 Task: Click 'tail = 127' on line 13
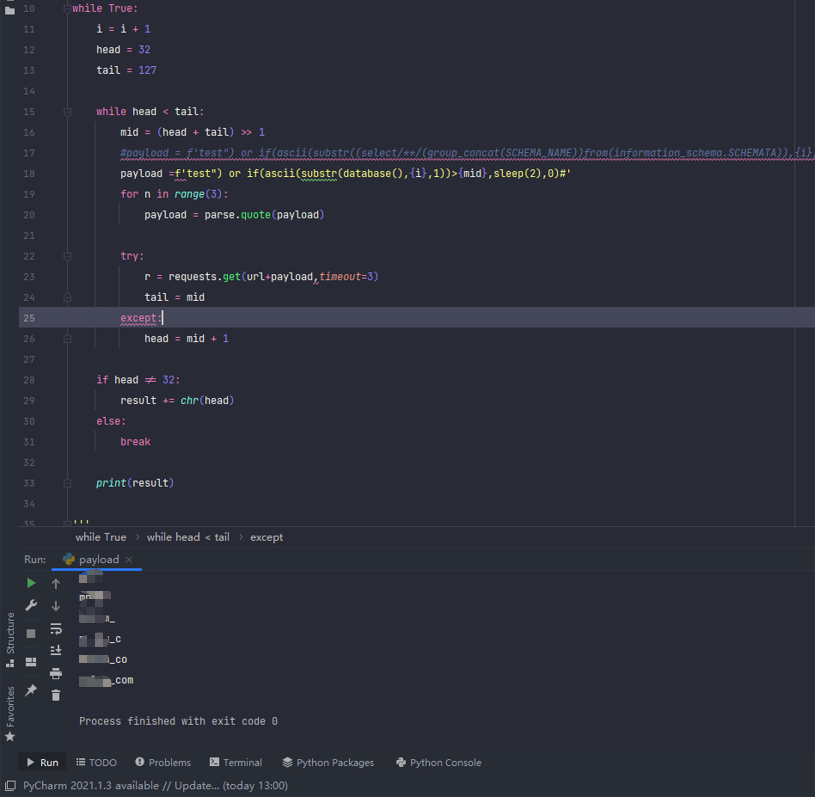(126, 70)
